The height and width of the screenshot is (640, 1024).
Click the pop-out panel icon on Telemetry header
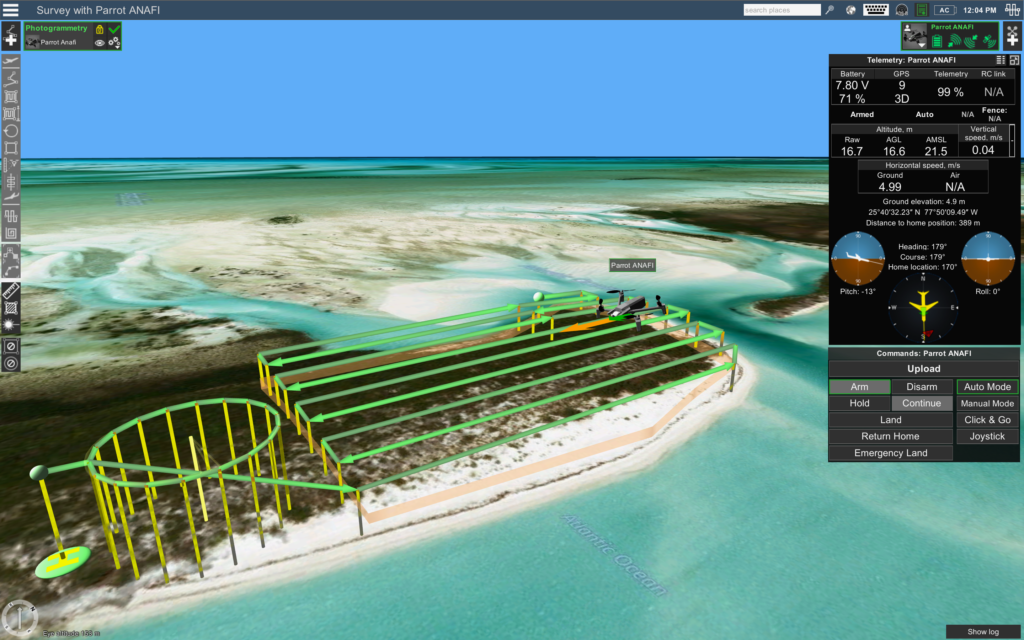click(1015, 60)
